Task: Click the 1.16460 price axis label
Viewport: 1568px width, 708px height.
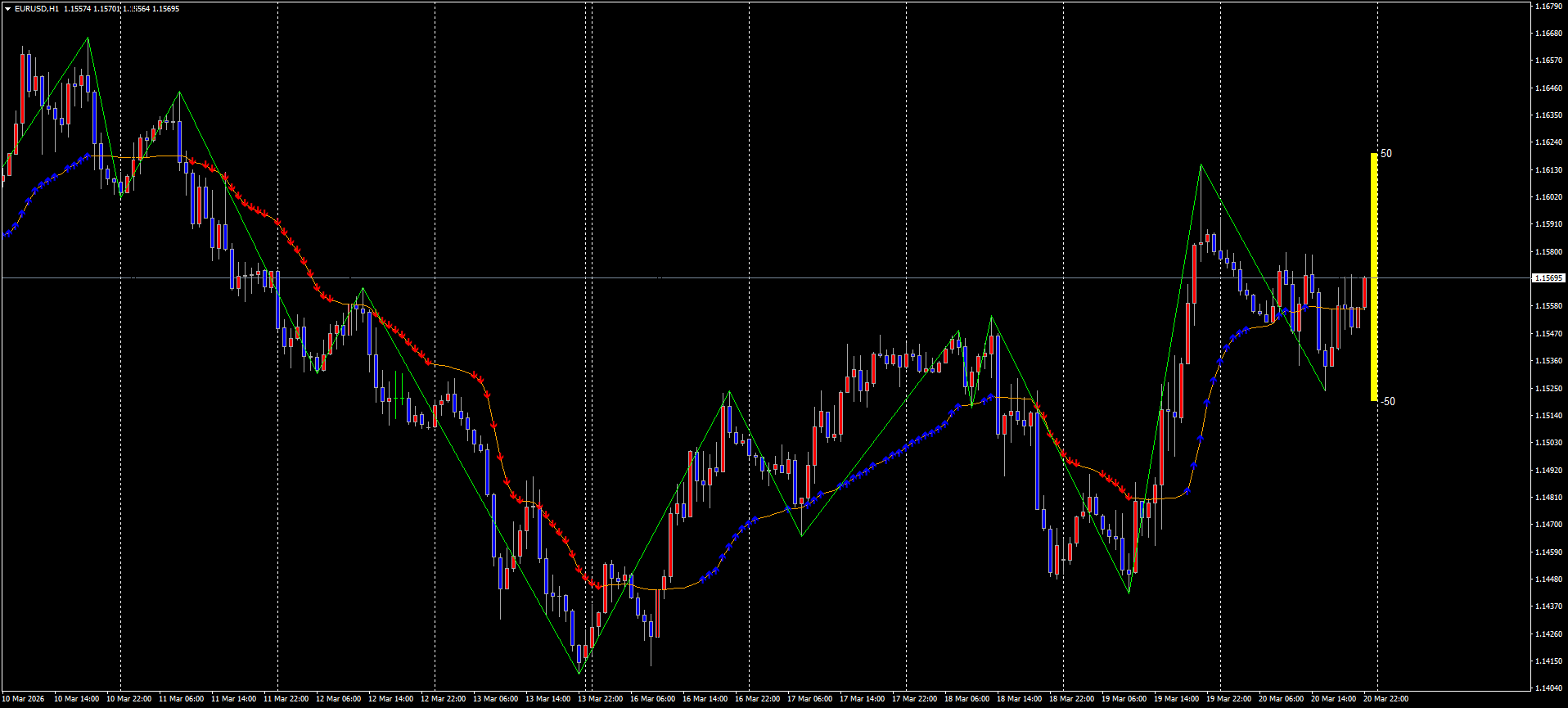Action: click(1548, 88)
